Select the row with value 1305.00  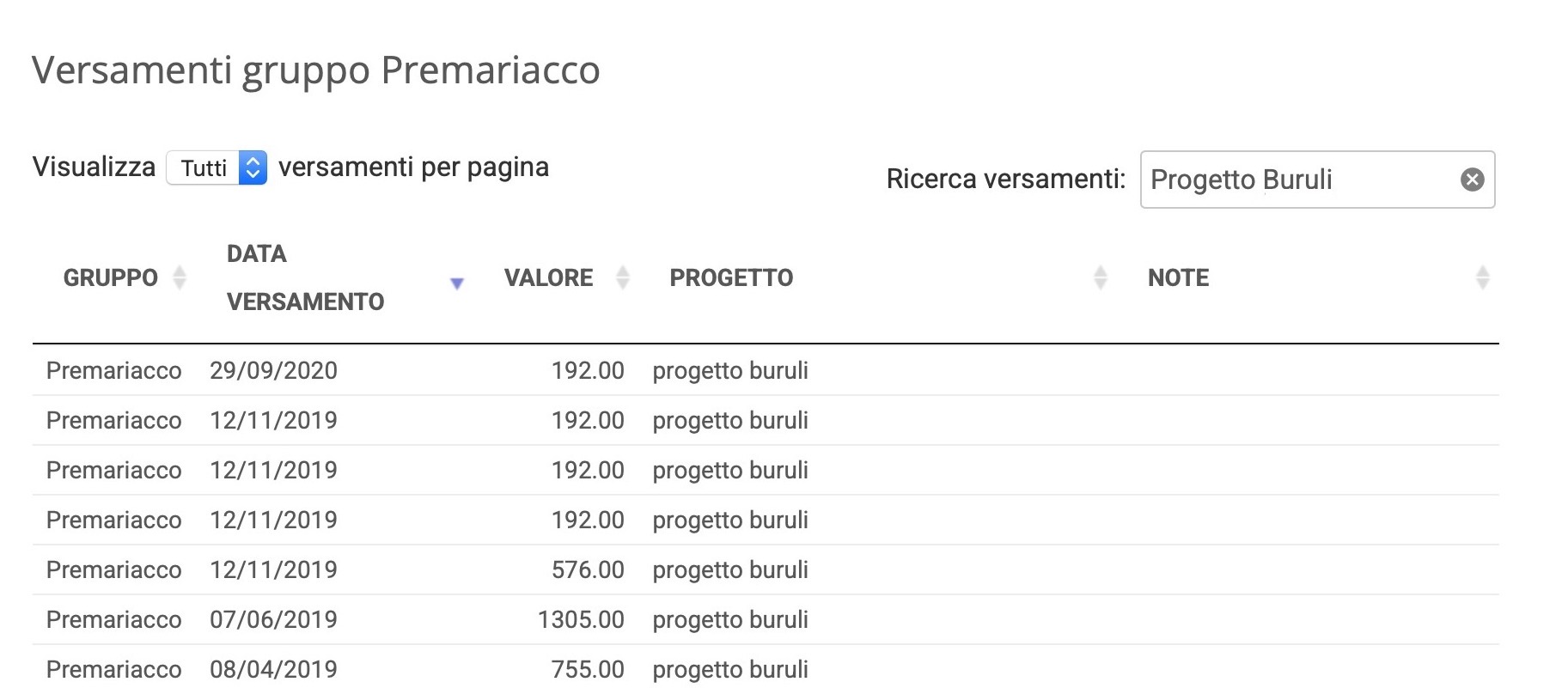click(x=766, y=619)
